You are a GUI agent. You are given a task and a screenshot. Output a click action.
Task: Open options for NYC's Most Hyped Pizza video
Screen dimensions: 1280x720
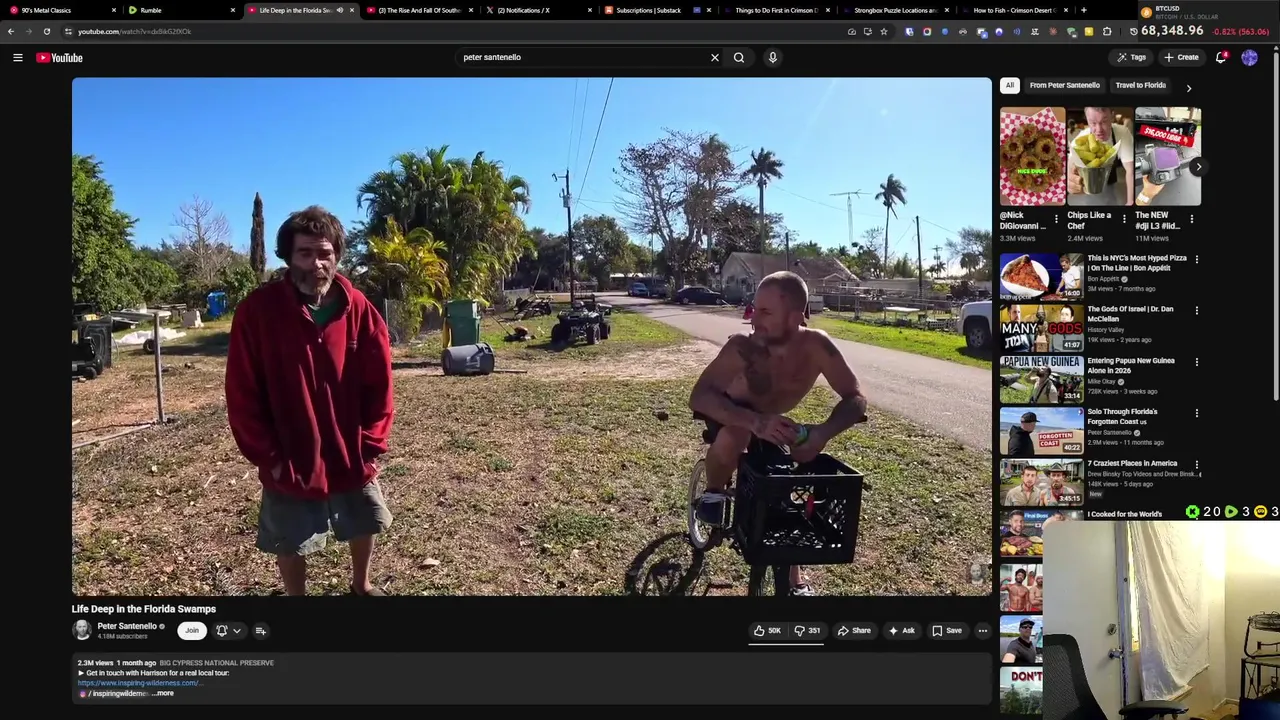click(1196, 260)
